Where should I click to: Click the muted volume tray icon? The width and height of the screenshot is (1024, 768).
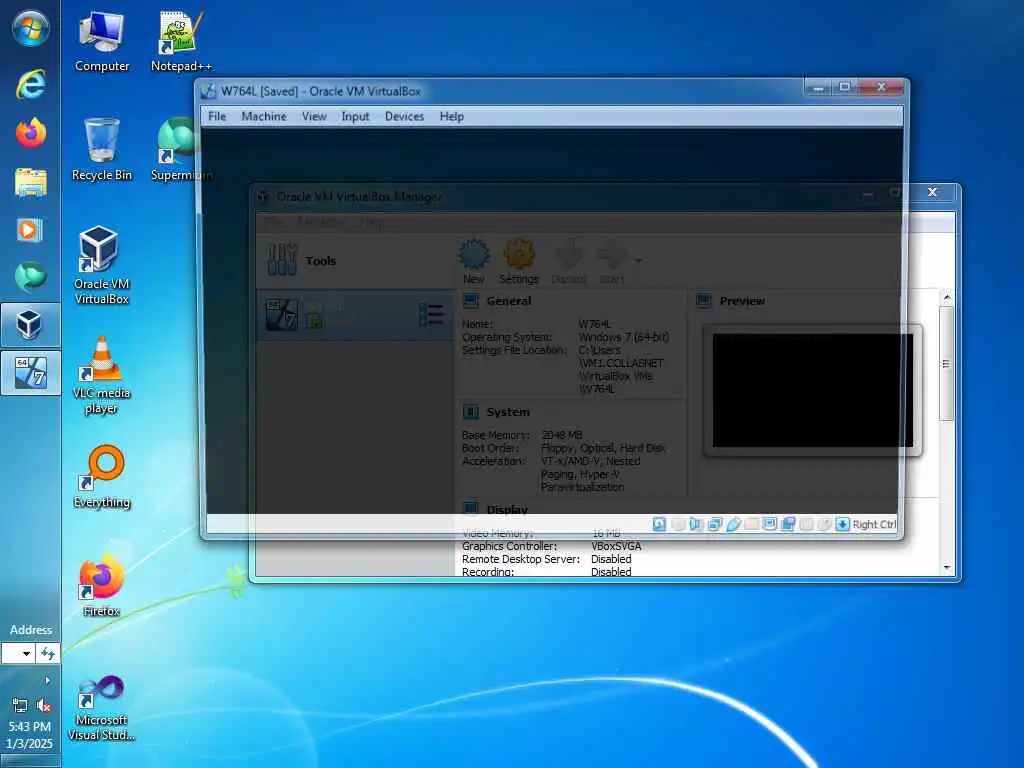44,705
